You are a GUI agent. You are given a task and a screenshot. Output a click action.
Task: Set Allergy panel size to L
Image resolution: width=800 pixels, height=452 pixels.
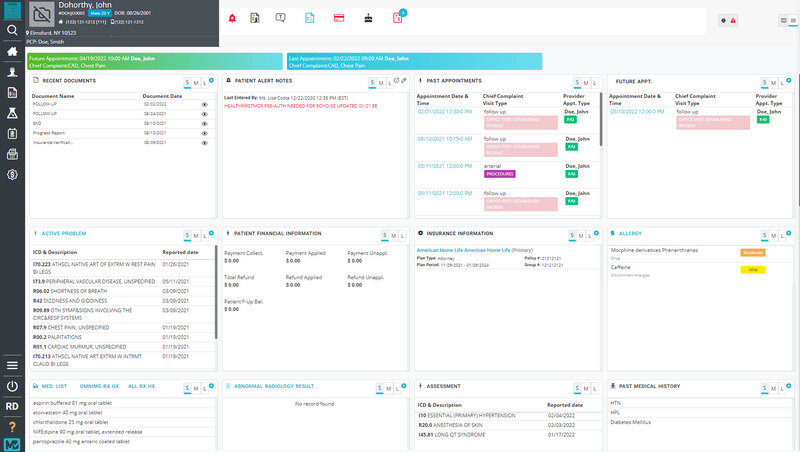click(782, 236)
